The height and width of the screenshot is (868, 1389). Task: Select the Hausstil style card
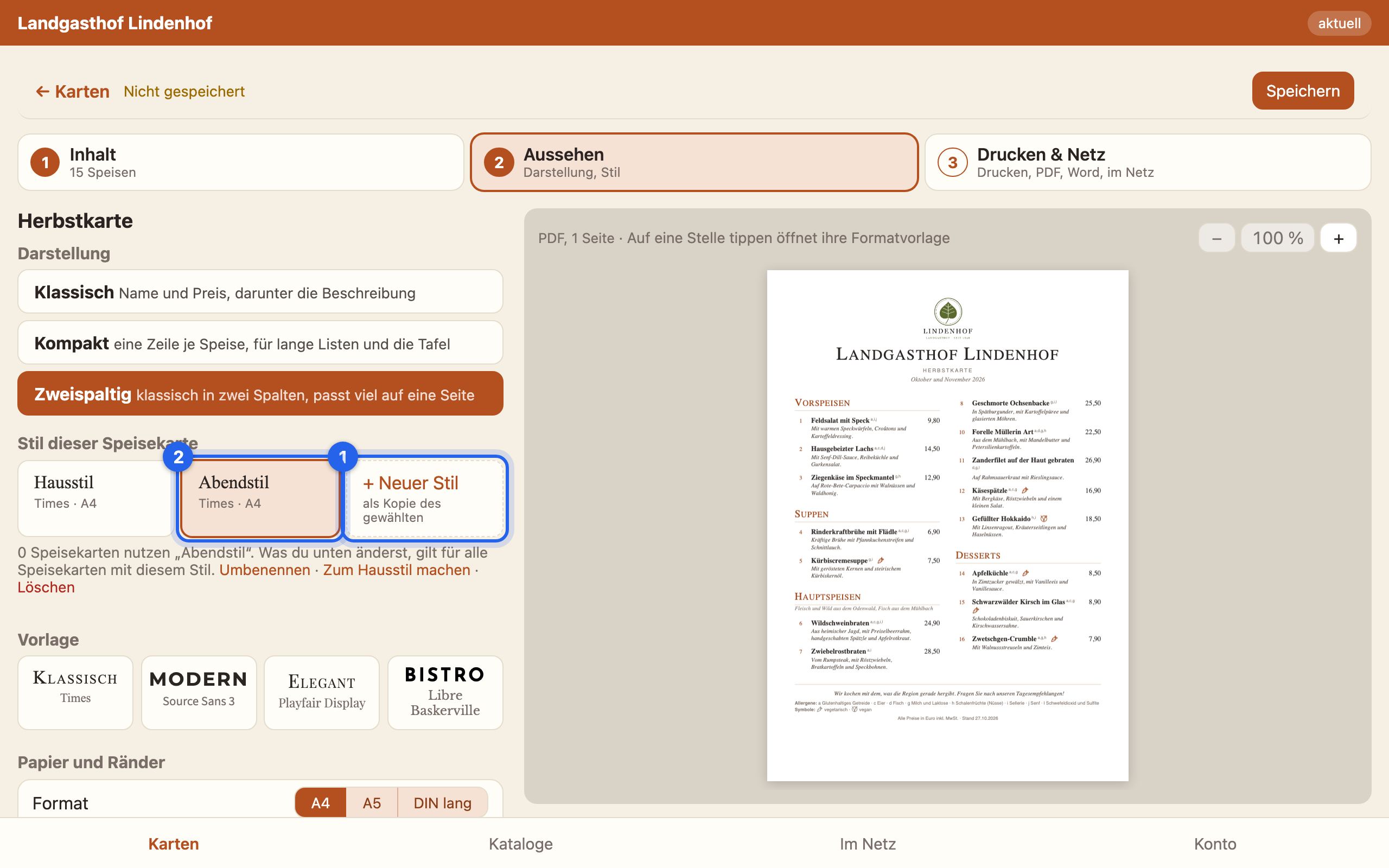pyautogui.click(x=95, y=499)
